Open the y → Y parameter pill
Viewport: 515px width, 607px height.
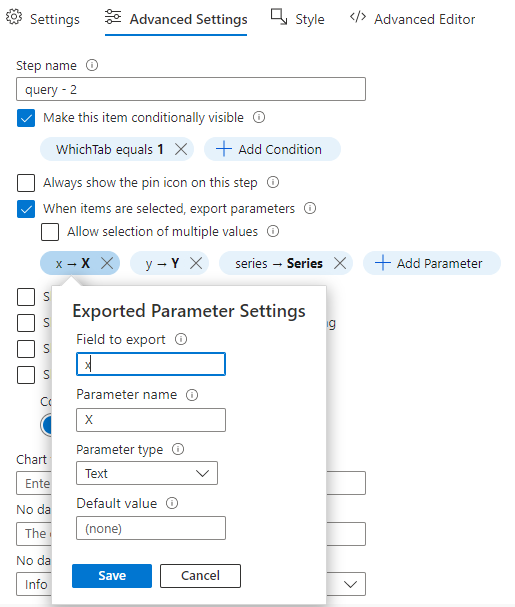click(x=162, y=263)
